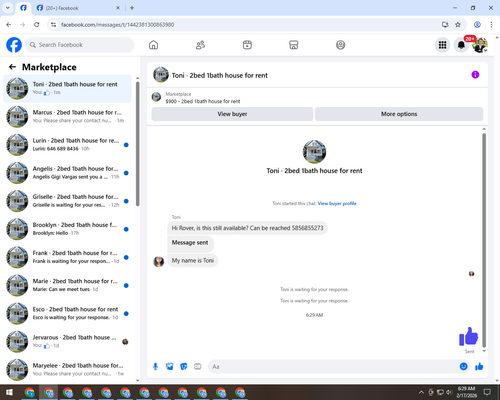The image size is (500, 400).
Task: Open taskbar clock and date
Action: click(x=466, y=392)
